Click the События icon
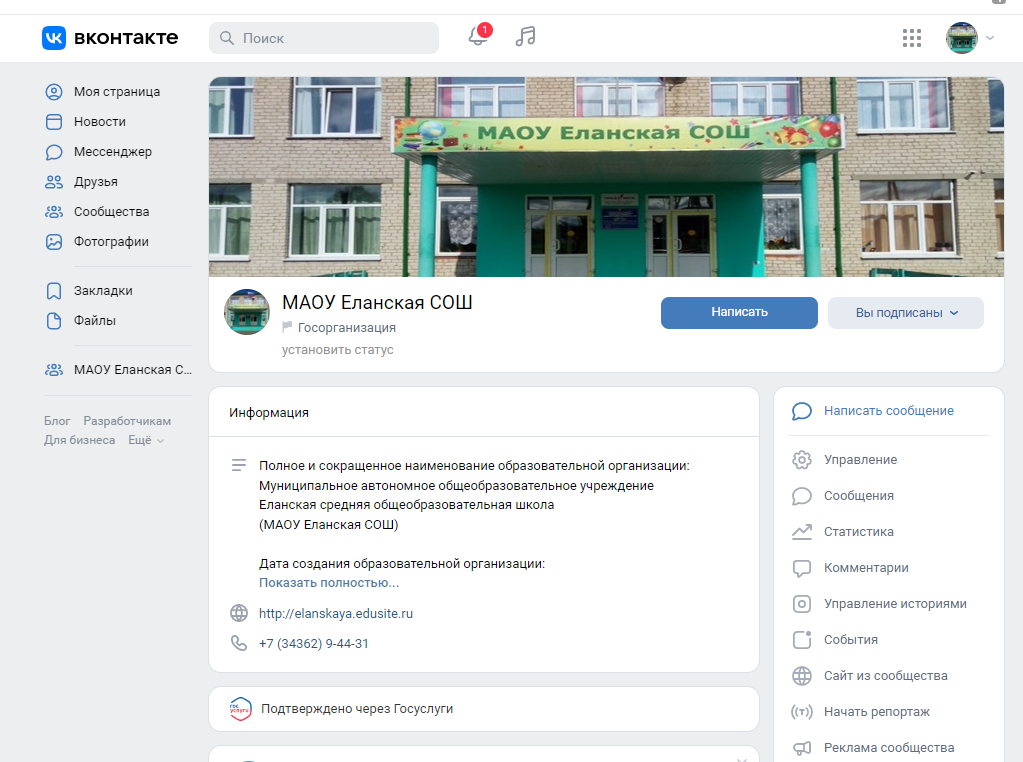 point(802,639)
